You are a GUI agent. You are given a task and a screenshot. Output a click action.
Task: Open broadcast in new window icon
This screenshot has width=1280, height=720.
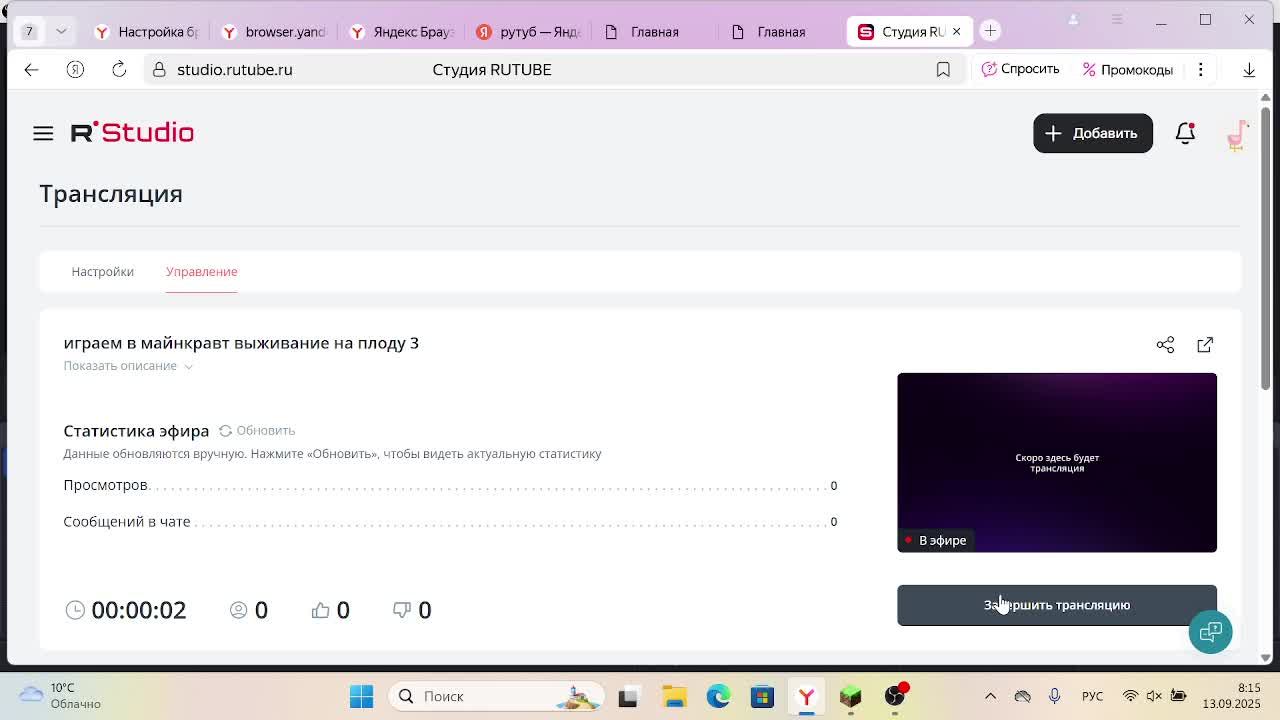(1205, 345)
